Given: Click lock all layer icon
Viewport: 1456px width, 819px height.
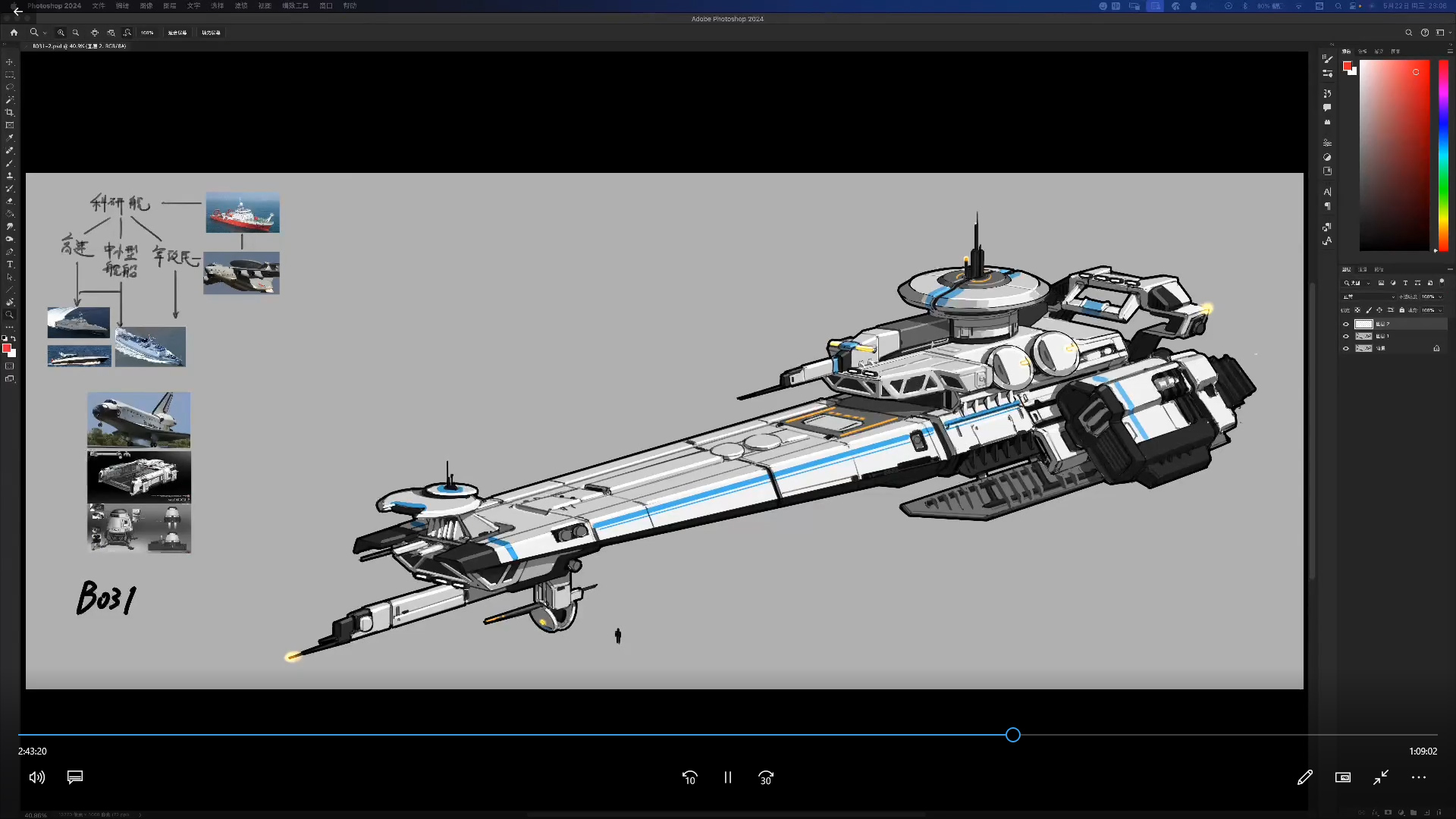Looking at the screenshot, I should (x=1402, y=310).
